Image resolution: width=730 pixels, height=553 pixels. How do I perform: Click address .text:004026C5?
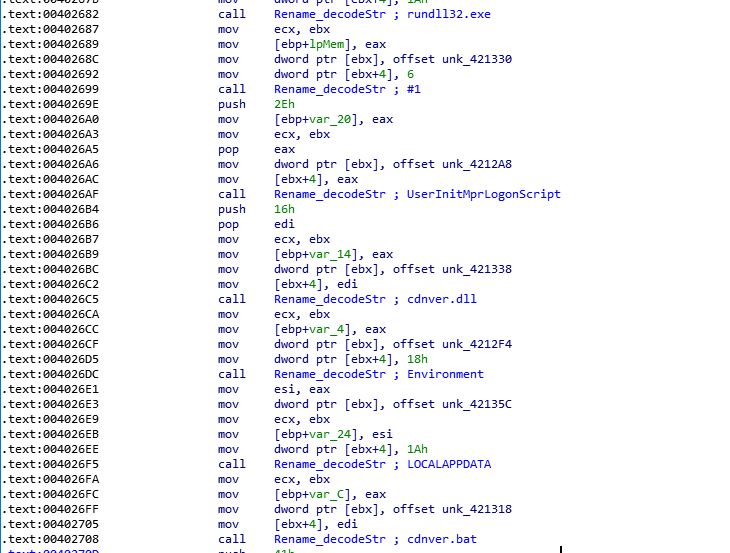pos(50,299)
